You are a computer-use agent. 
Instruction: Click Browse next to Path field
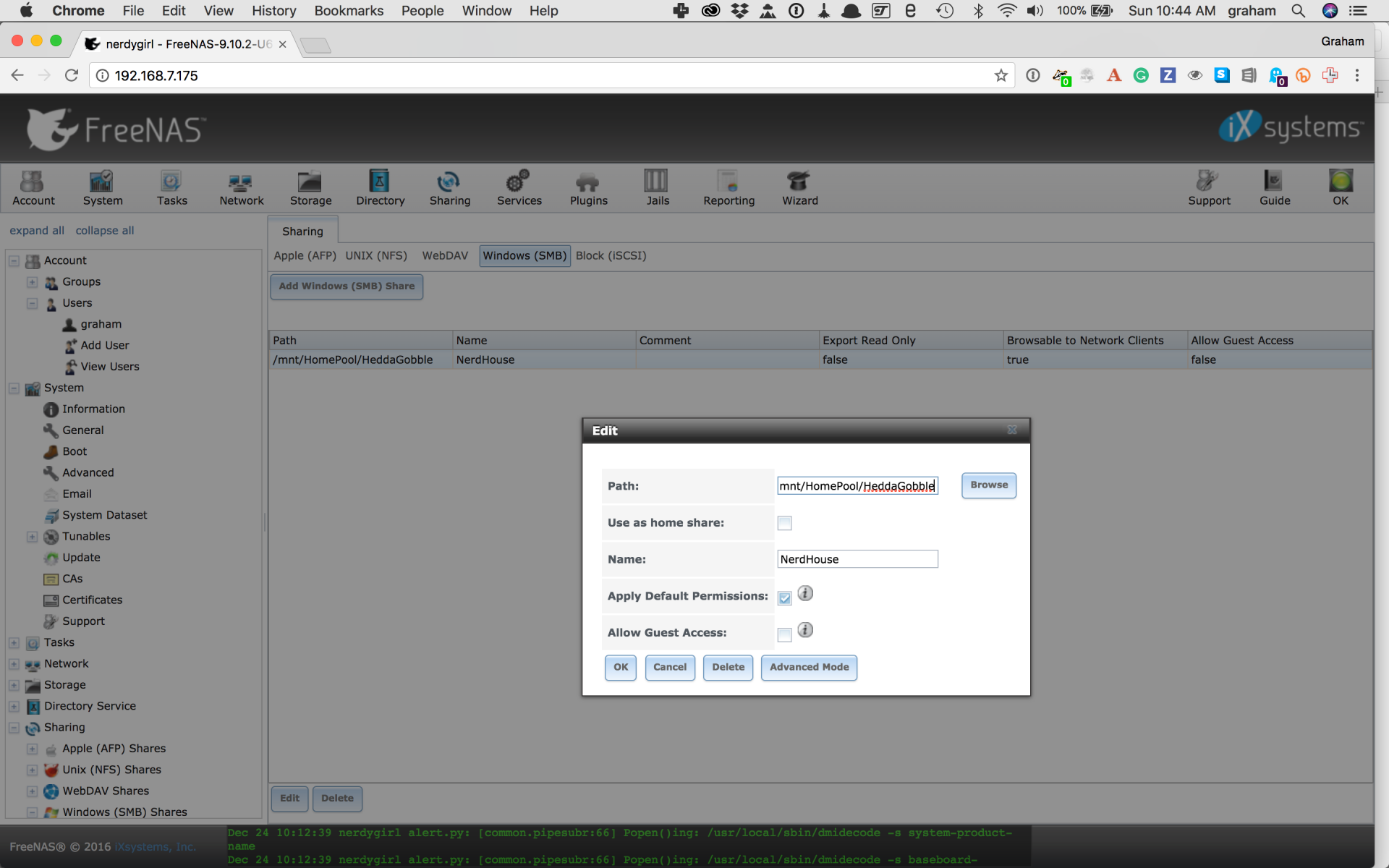[x=988, y=485]
